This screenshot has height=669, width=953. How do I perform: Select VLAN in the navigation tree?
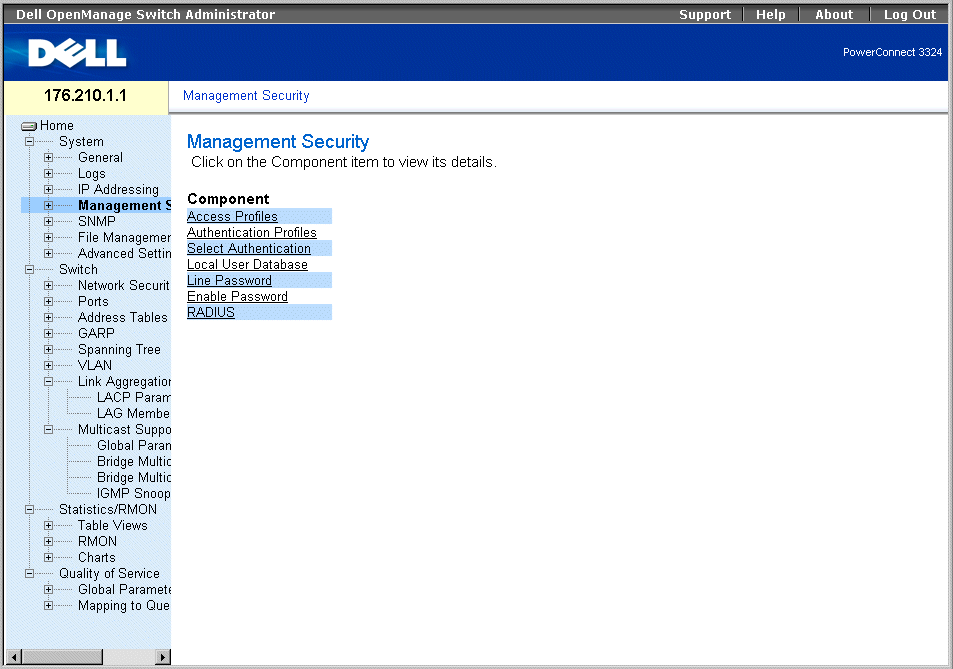[95, 366]
